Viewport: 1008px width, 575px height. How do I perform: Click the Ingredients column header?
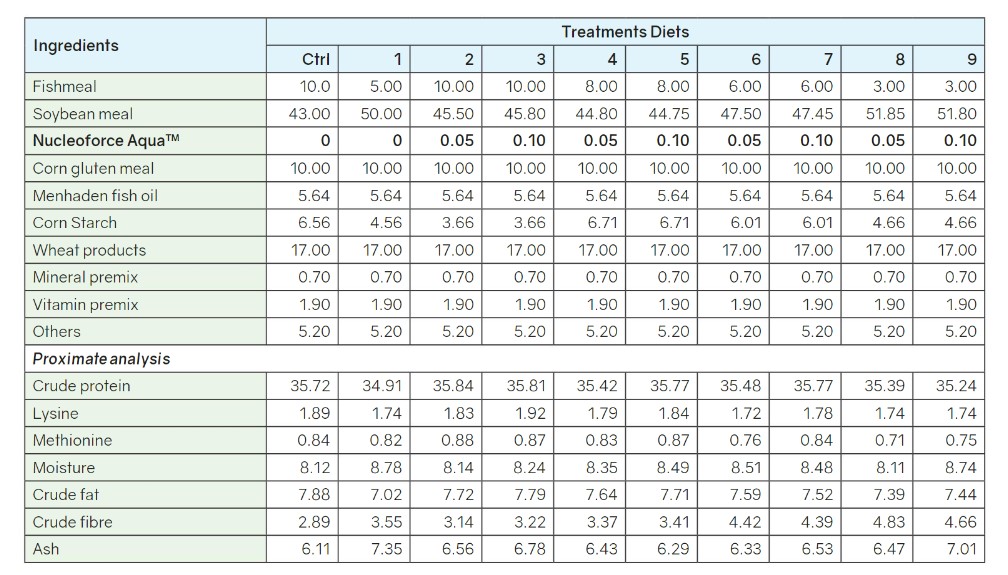coord(76,45)
